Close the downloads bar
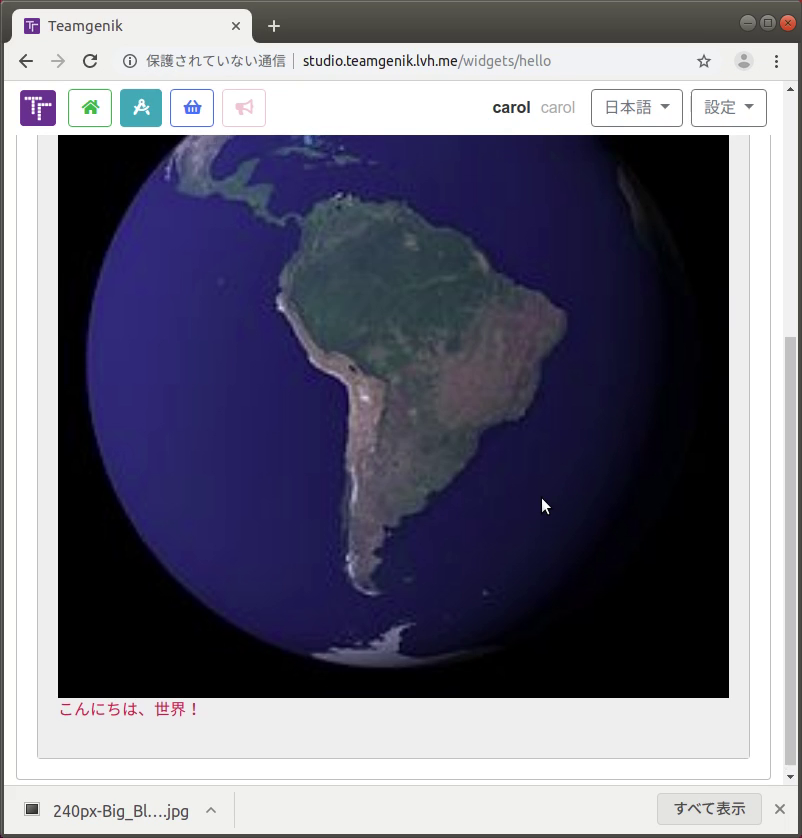The width and height of the screenshot is (802, 838). [780, 809]
